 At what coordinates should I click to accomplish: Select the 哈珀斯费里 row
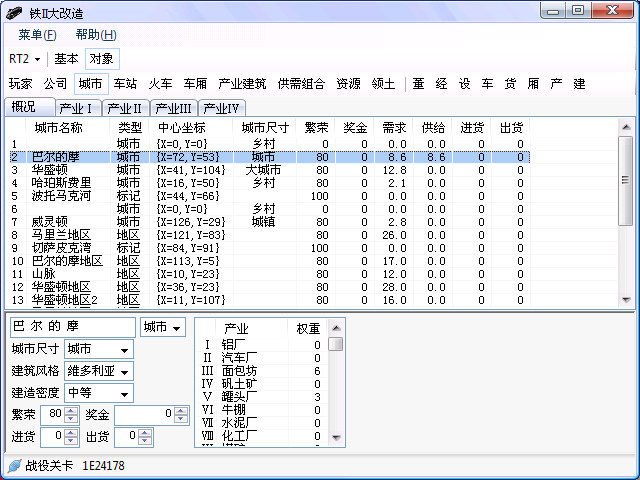pos(269,183)
